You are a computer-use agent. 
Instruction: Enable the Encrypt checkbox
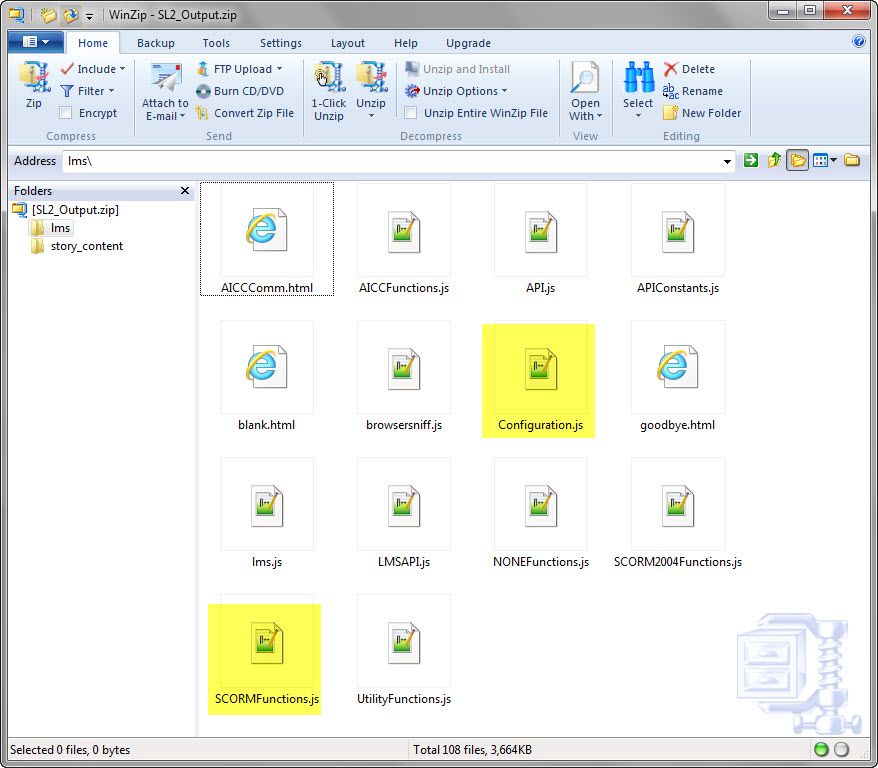click(66, 113)
